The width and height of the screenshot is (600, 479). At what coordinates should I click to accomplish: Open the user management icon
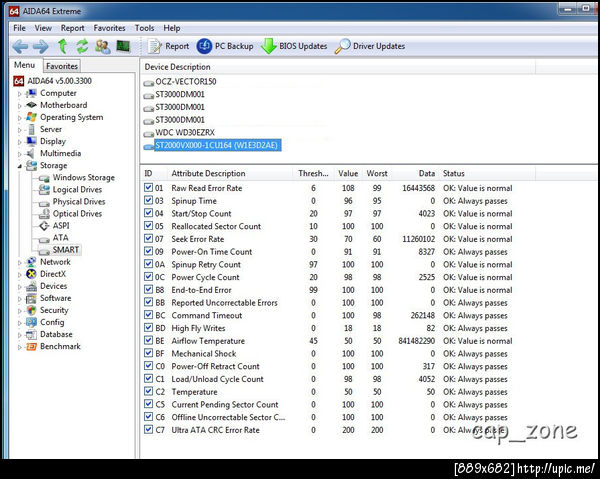point(103,46)
